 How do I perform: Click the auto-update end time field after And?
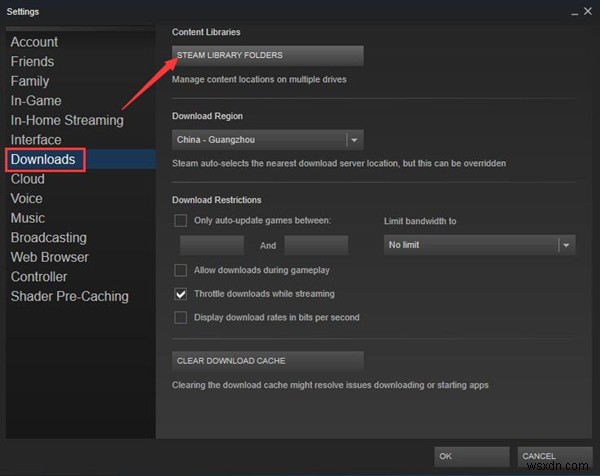[316, 245]
